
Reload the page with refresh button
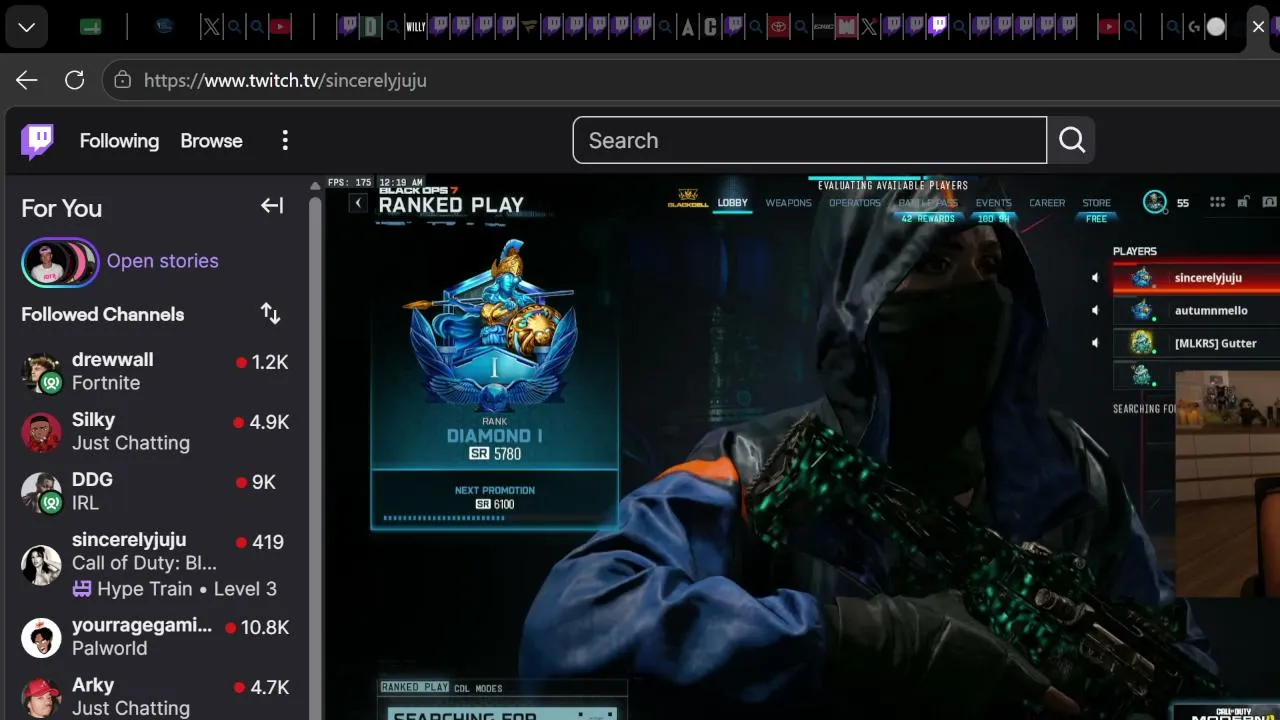(74, 80)
